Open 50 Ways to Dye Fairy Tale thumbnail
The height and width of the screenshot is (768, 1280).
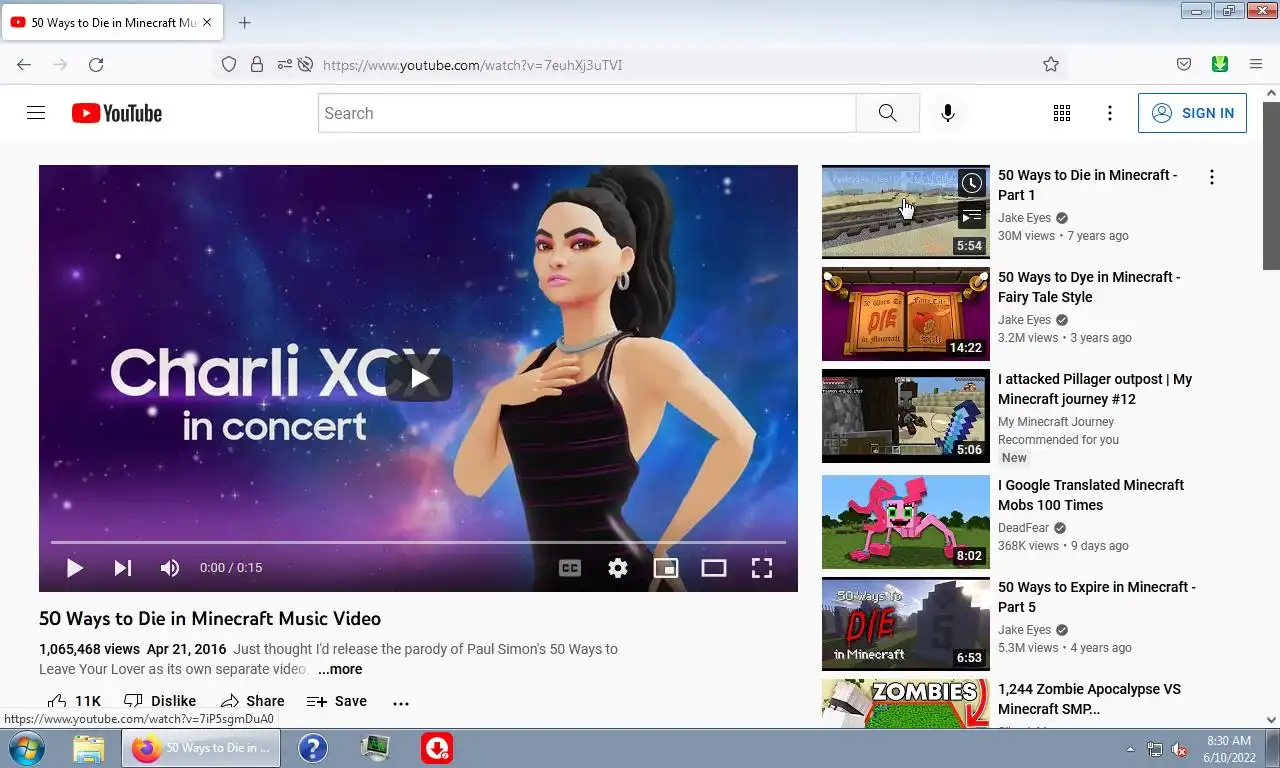pyautogui.click(x=906, y=314)
